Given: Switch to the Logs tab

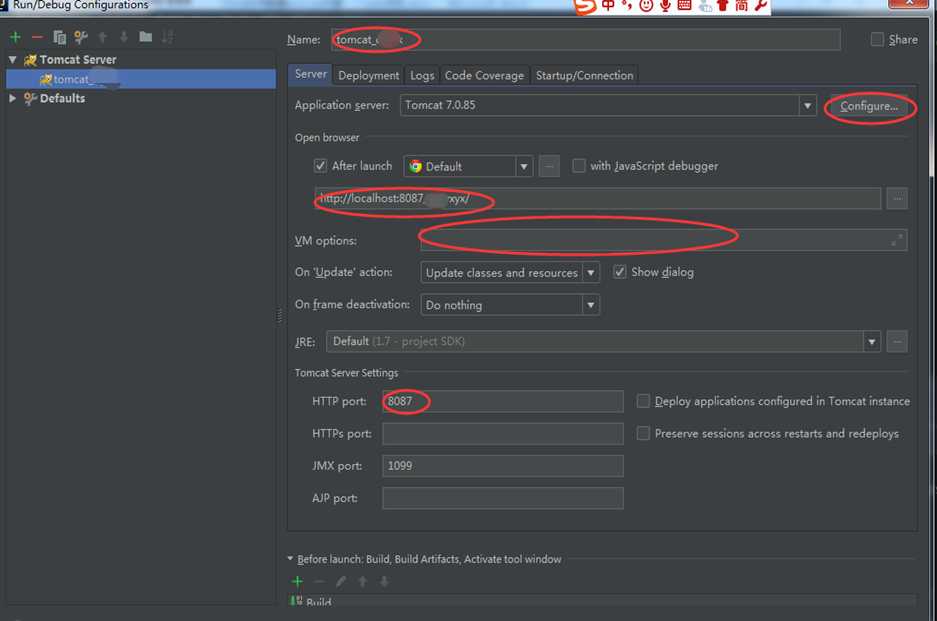Looking at the screenshot, I should coord(422,75).
